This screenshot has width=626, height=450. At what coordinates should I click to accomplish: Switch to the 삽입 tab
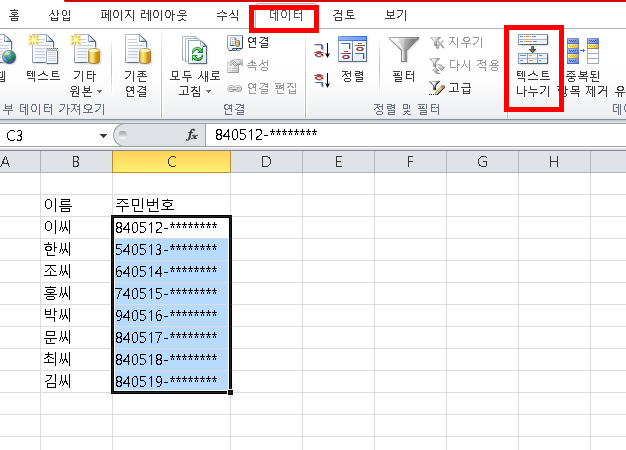point(60,15)
